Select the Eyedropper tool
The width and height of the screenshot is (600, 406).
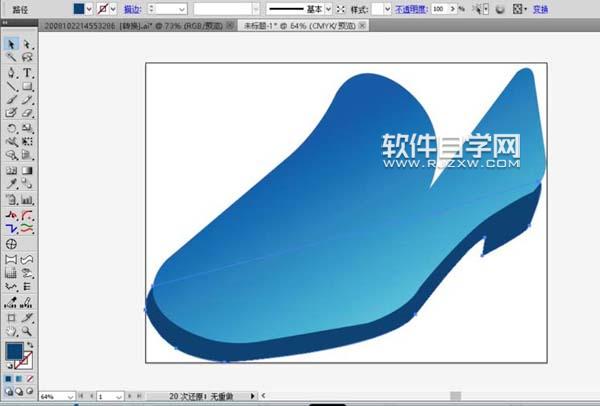[11, 184]
